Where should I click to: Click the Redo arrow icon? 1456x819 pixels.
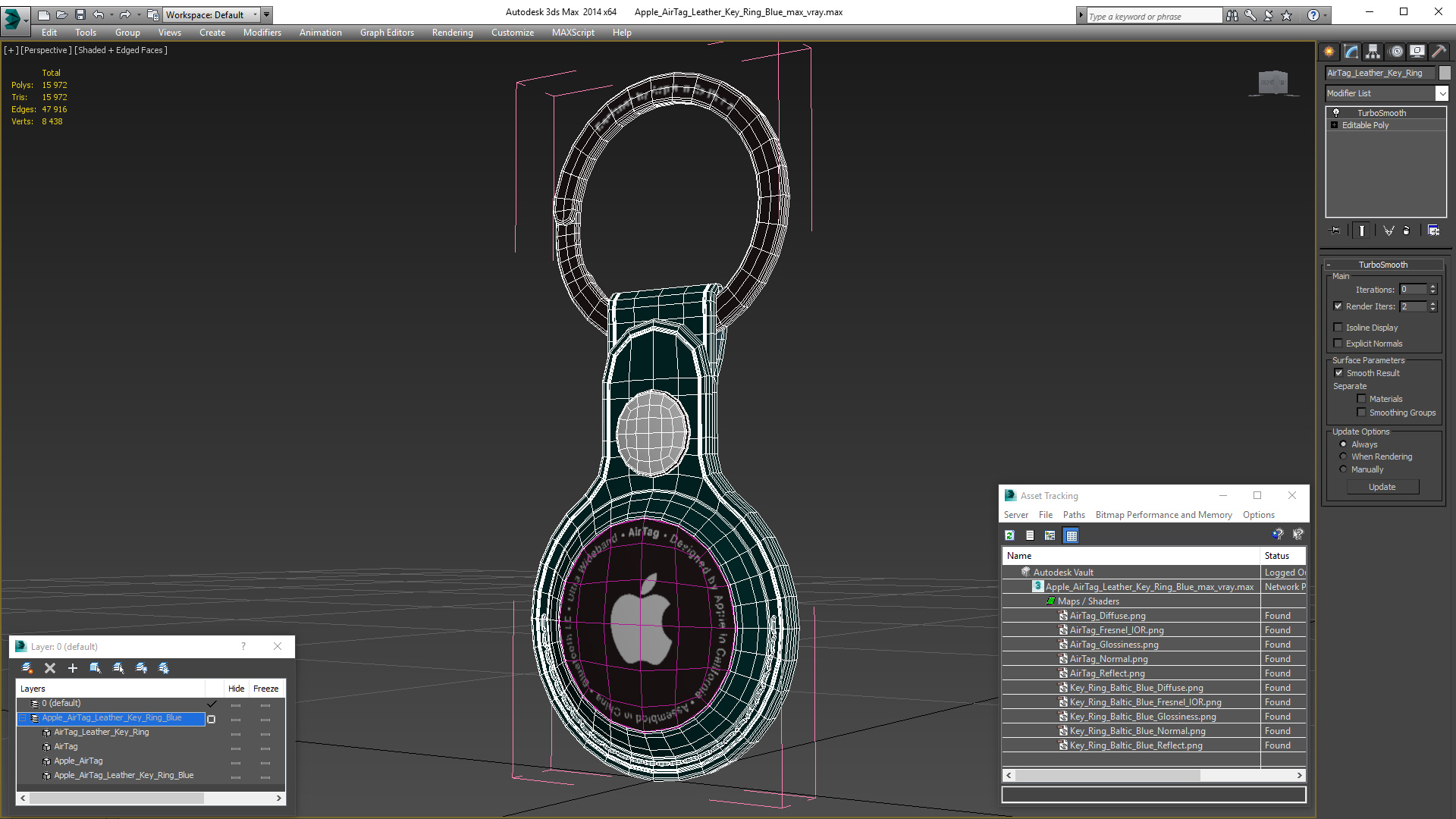[125, 14]
